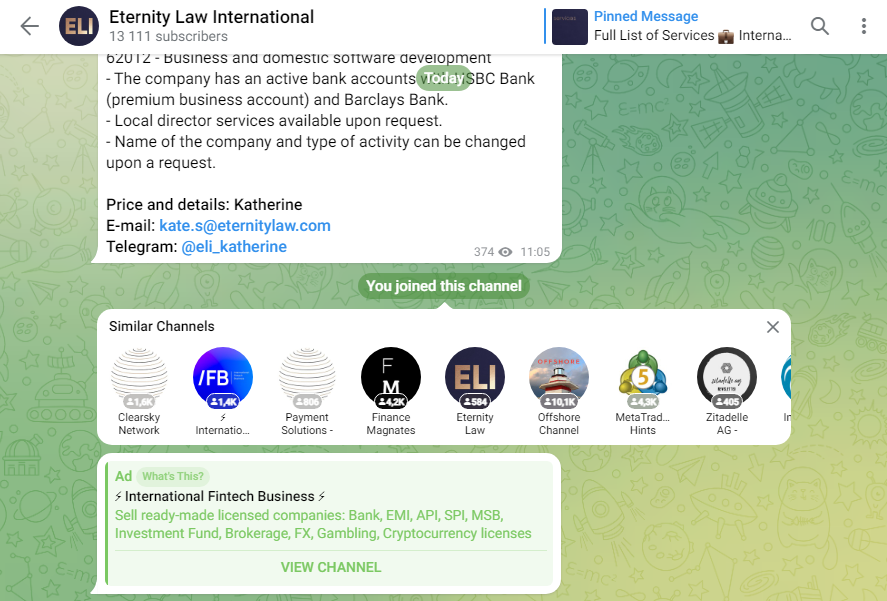Open the three-dot options menu

click(x=863, y=26)
